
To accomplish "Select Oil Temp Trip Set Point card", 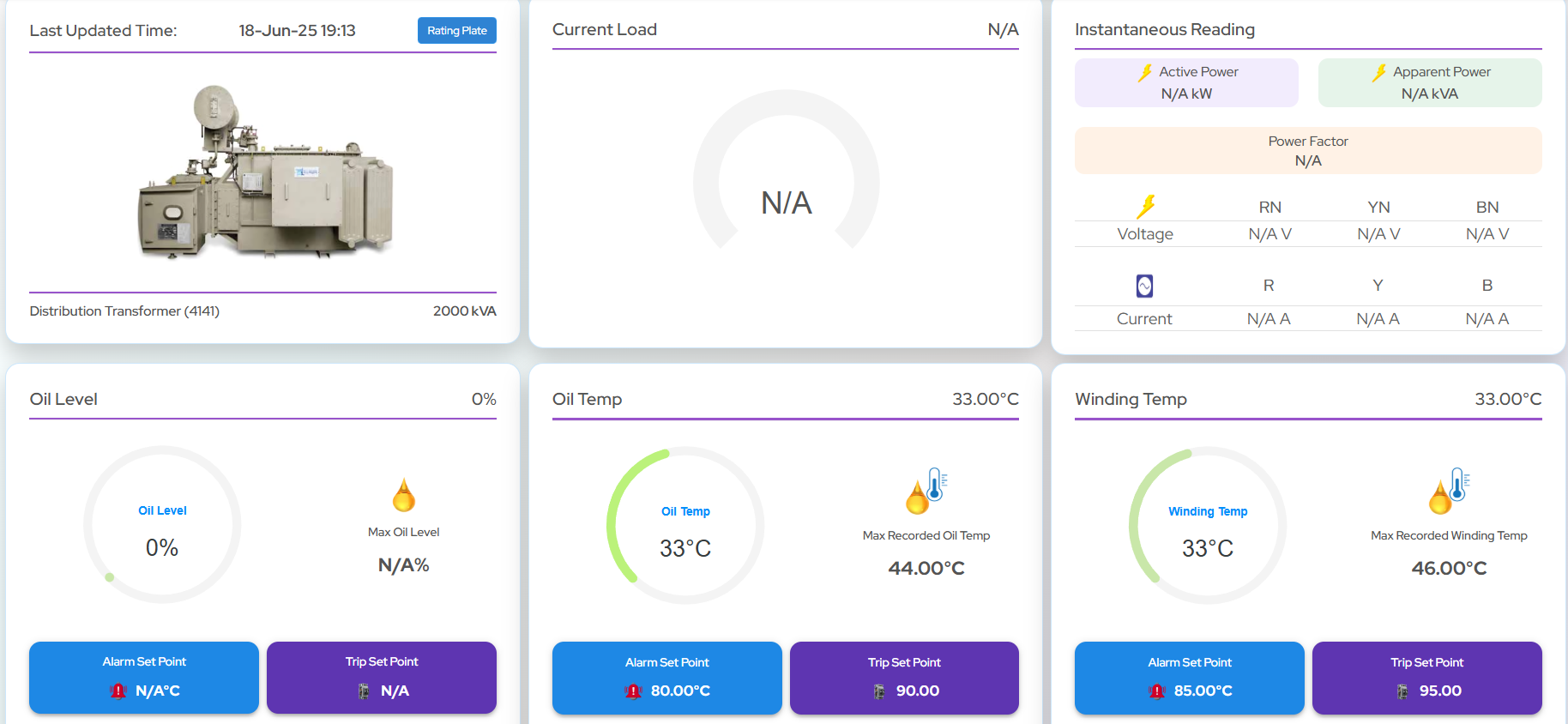I will (x=904, y=678).
